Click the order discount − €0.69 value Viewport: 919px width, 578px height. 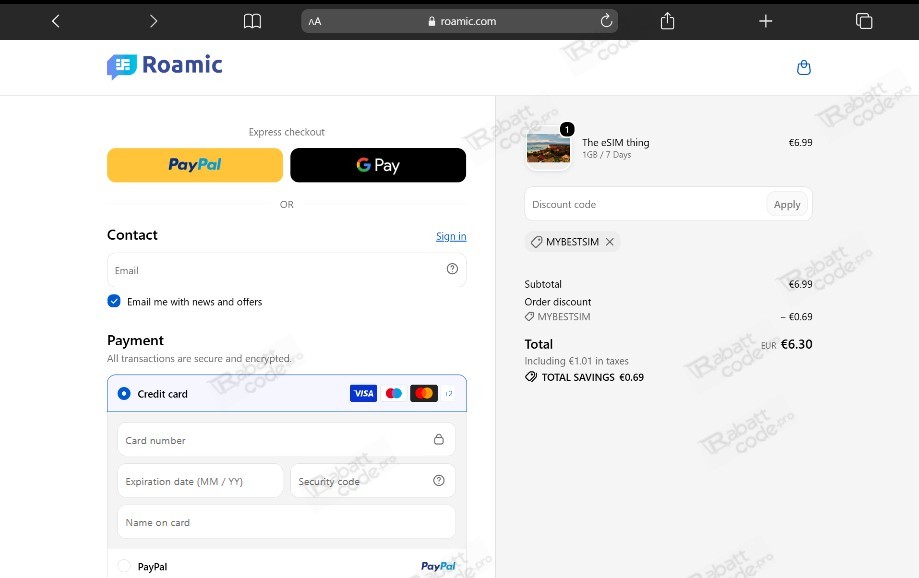coord(796,317)
